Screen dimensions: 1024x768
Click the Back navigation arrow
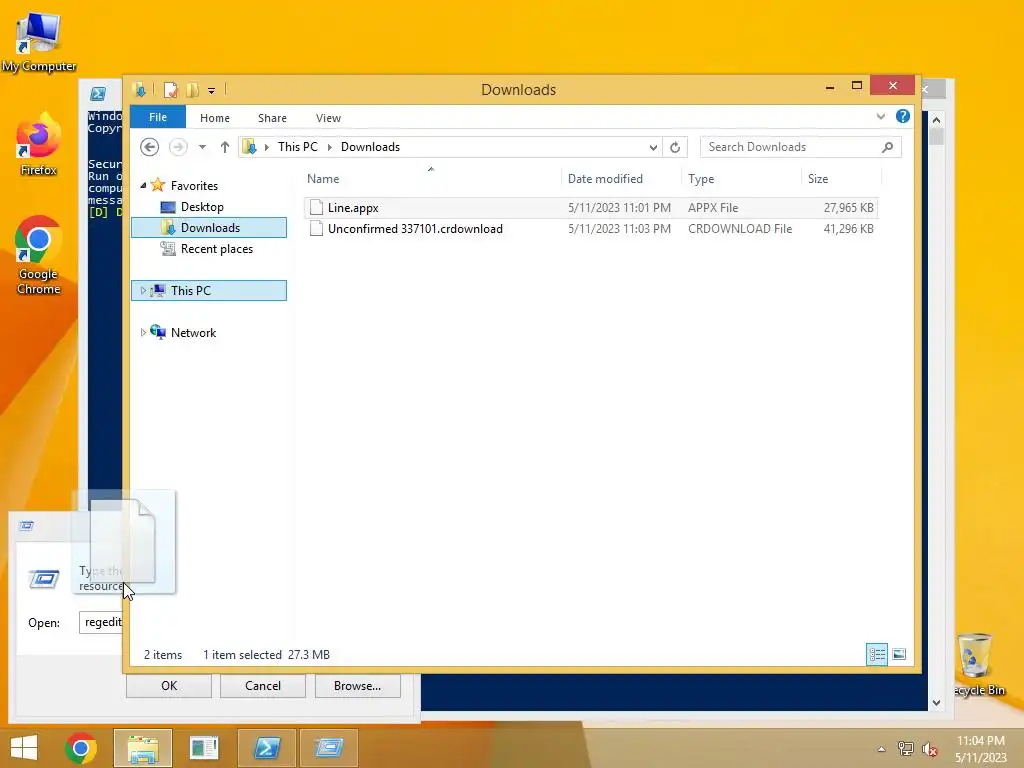(x=150, y=147)
